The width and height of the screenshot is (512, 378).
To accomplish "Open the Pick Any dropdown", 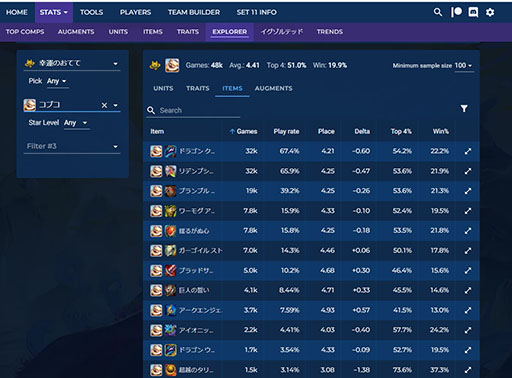I will (x=57, y=81).
